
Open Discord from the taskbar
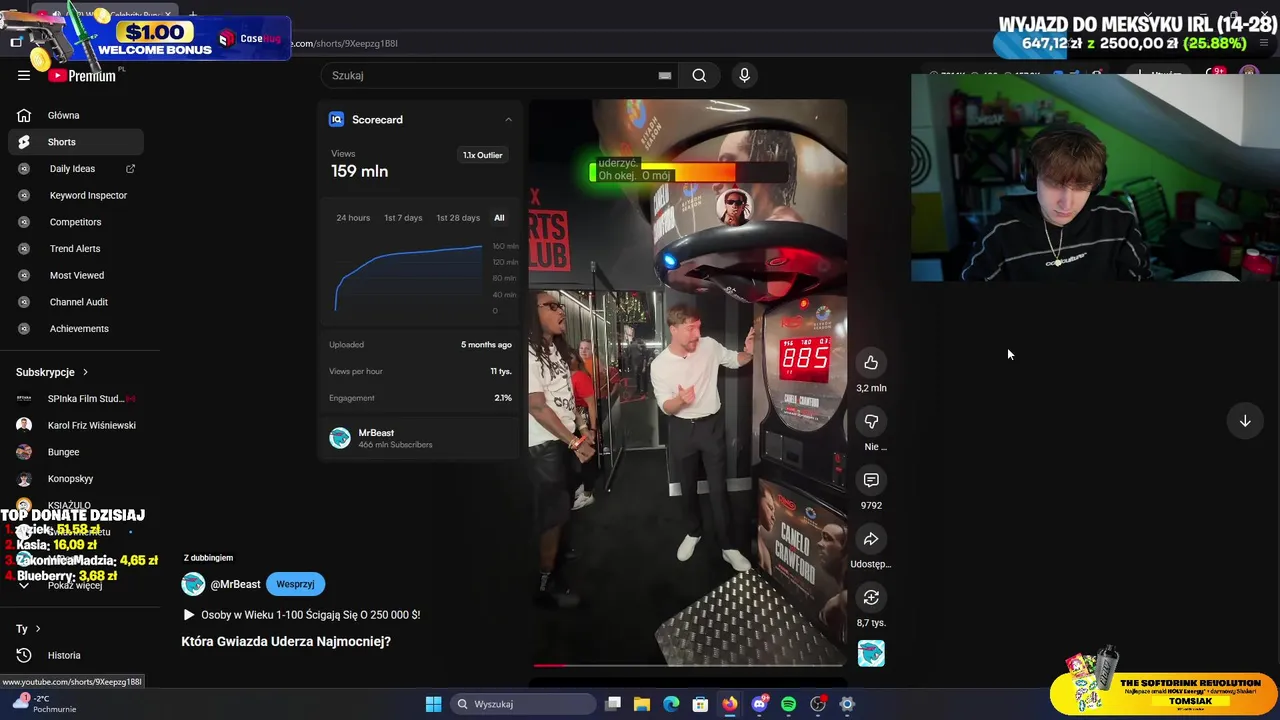759,704
